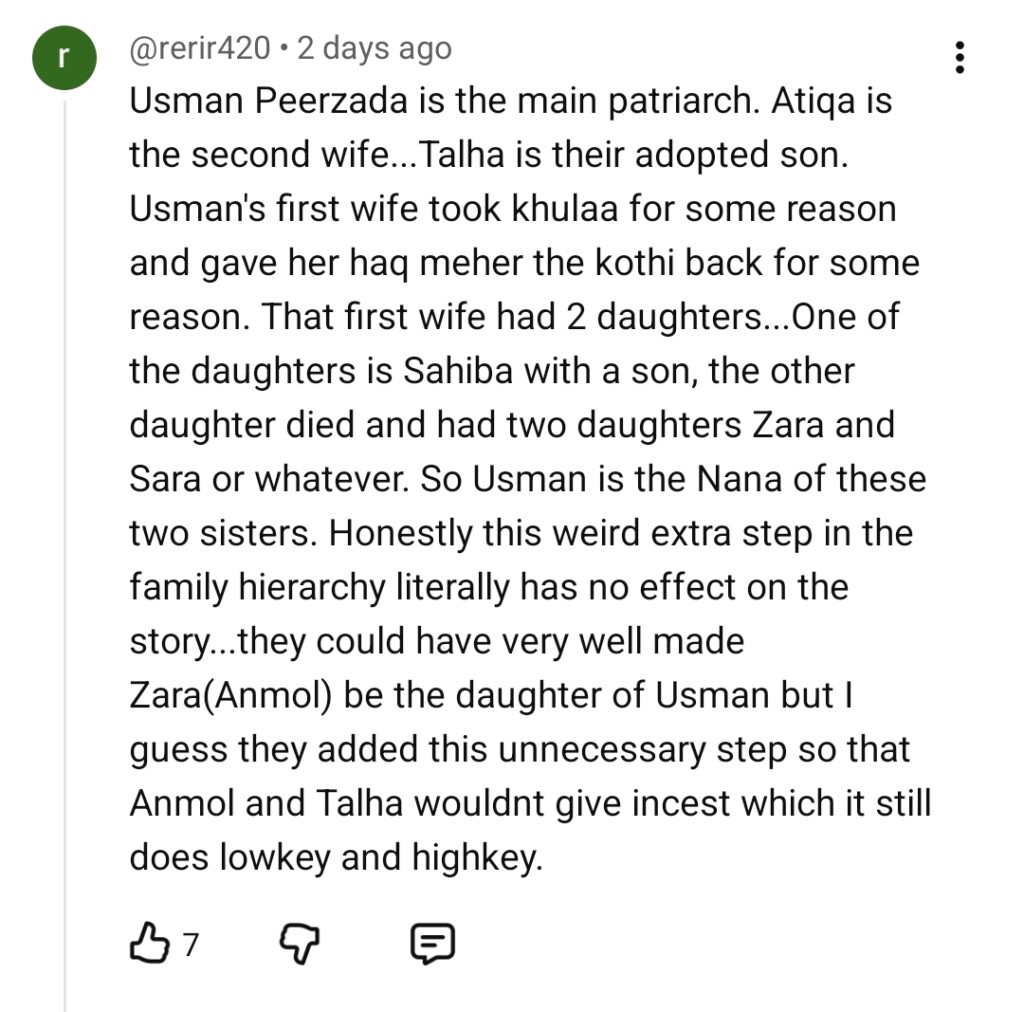
Task: Open the three-dot options menu
Action: [960, 58]
